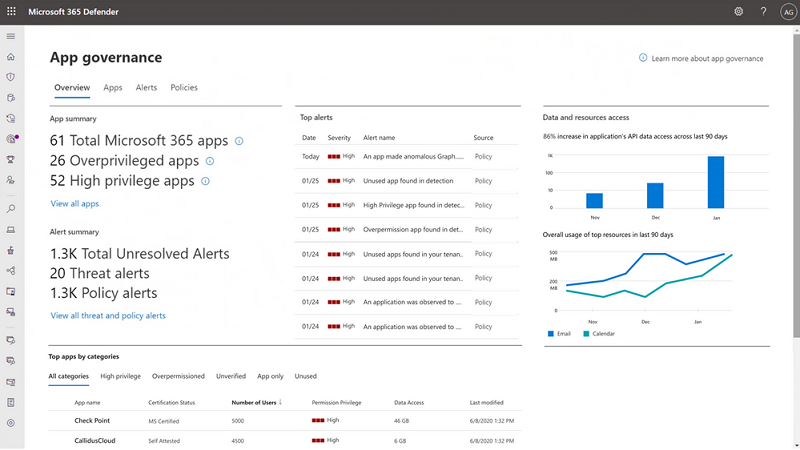
Task: Open the app launcher waffle icon
Action: (11, 11)
